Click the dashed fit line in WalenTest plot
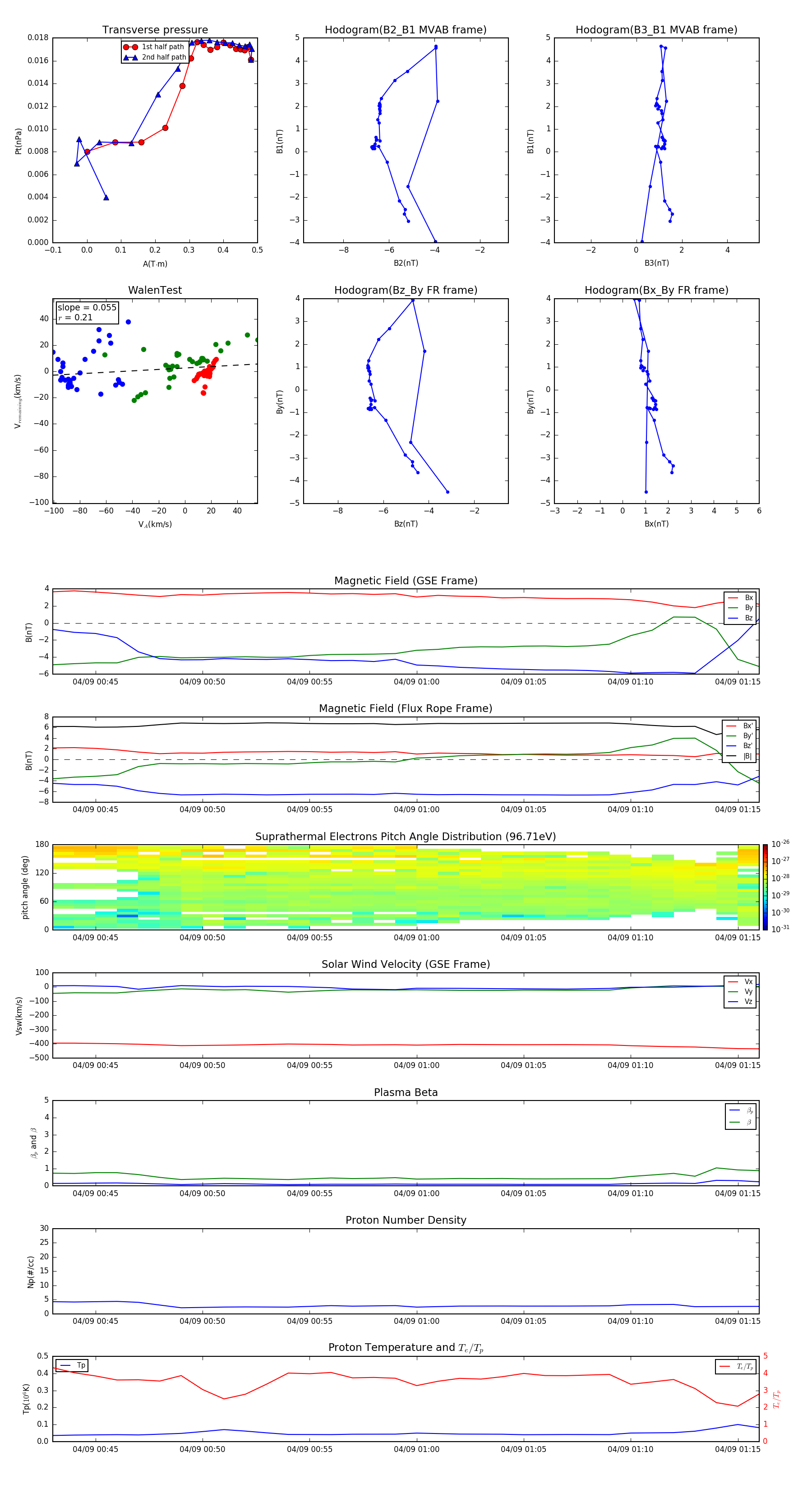 [x=155, y=370]
